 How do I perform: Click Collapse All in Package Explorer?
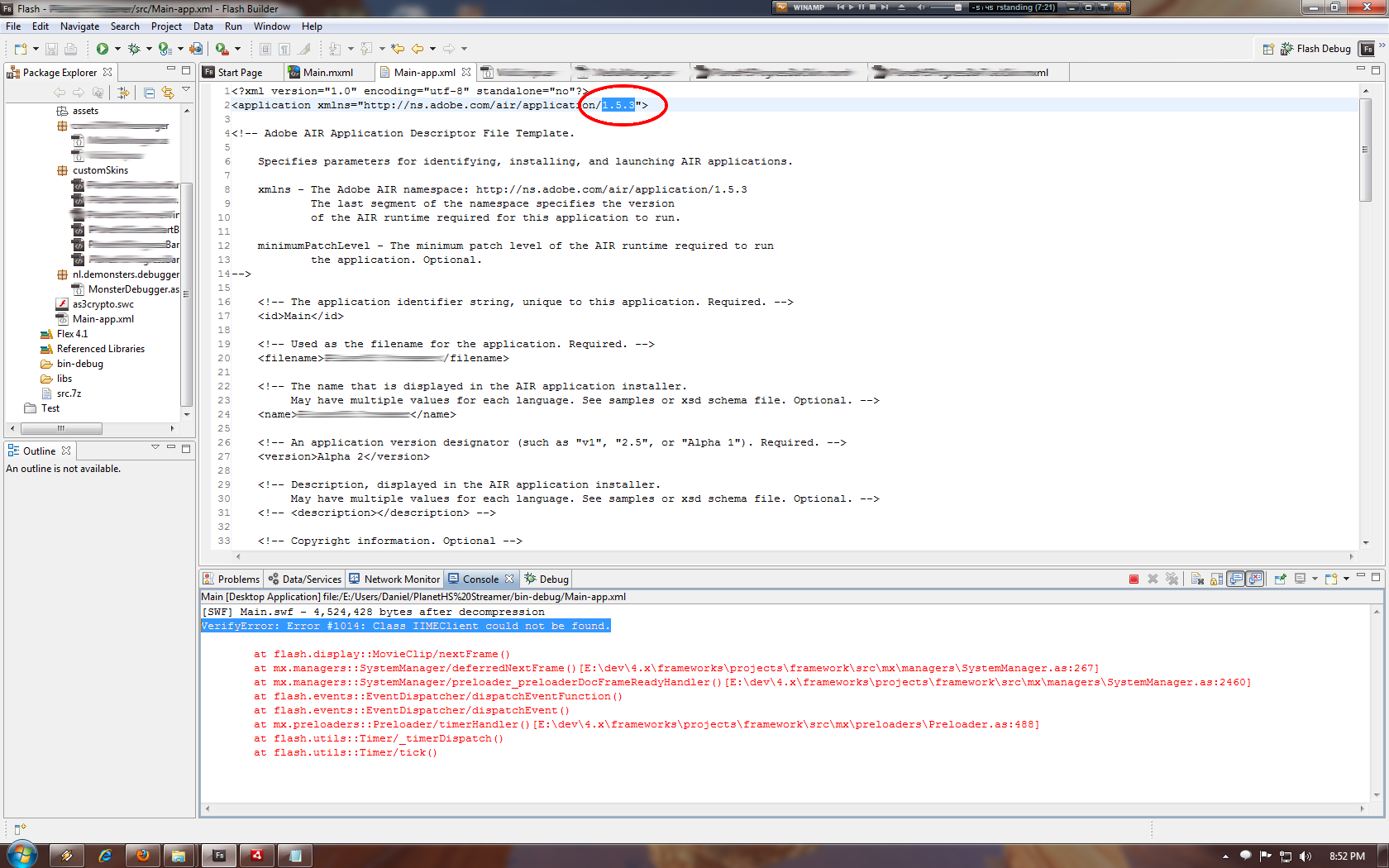pos(149,93)
